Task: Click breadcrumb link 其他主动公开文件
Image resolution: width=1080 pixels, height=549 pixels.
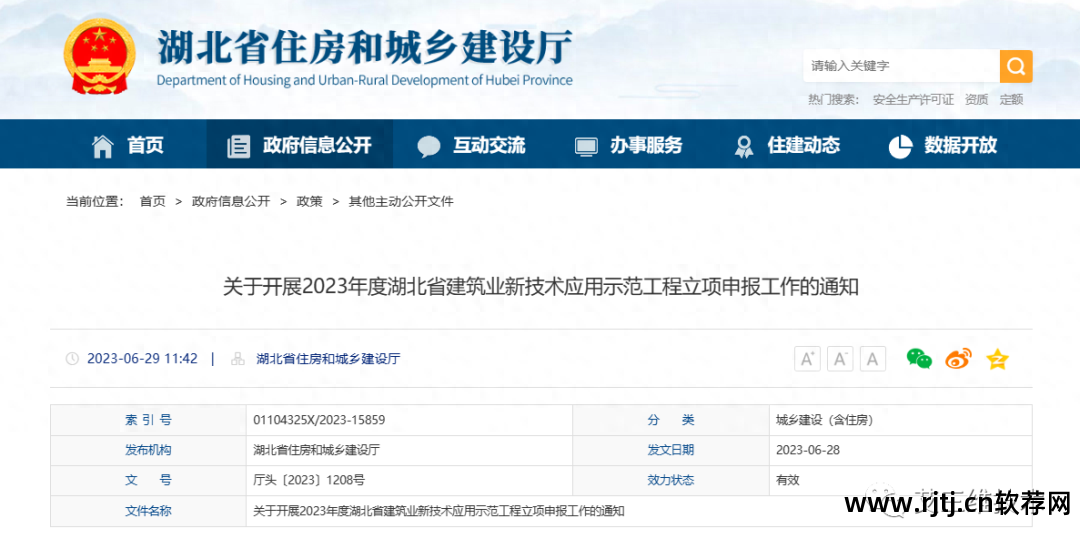Action: [x=401, y=202]
